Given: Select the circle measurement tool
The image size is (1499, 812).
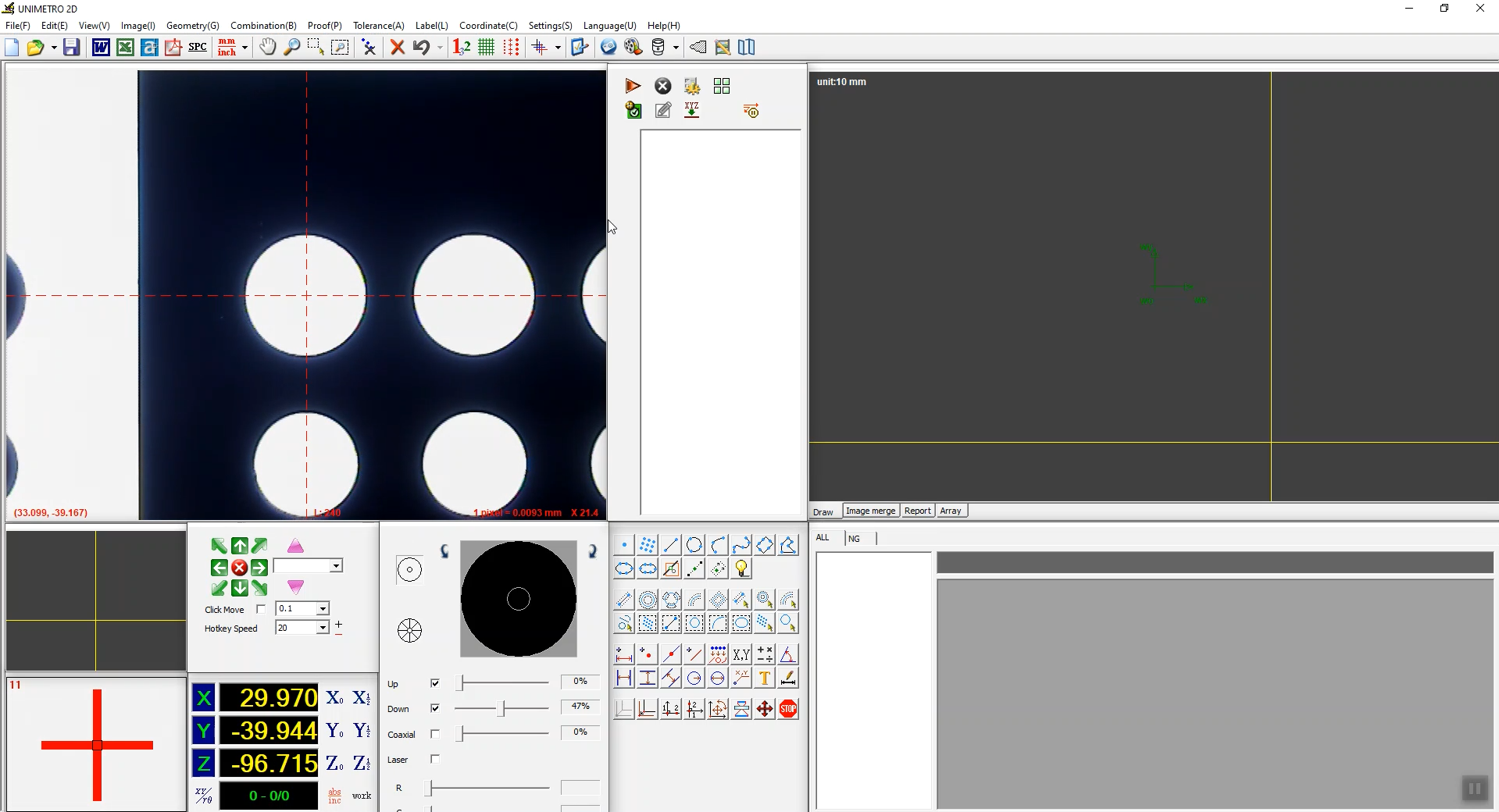Looking at the screenshot, I should point(694,545).
